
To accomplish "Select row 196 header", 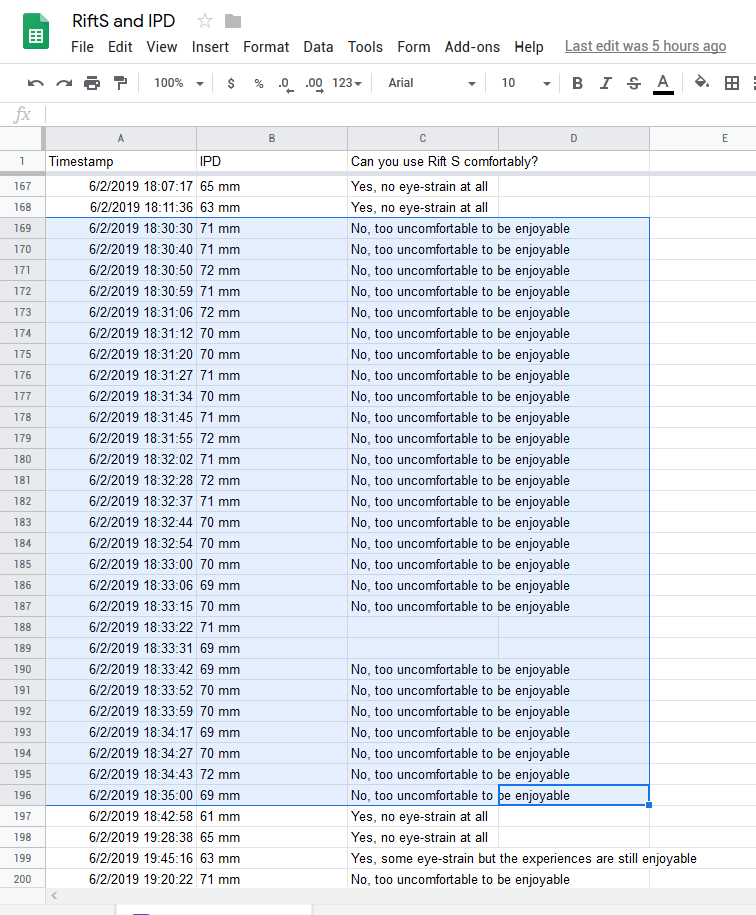I will [22, 795].
